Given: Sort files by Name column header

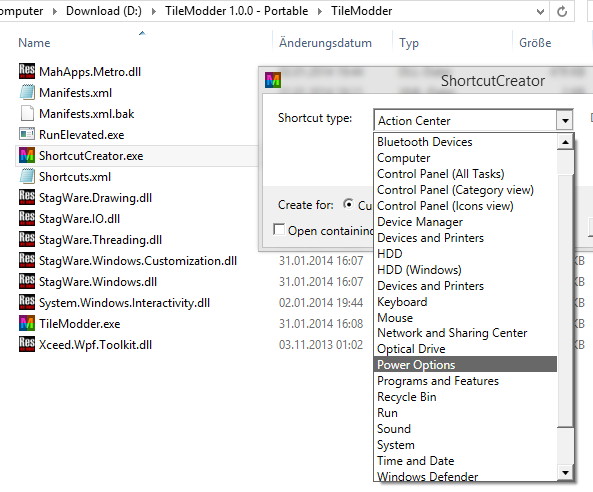Looking at the screenshot, I should (34, 43).
